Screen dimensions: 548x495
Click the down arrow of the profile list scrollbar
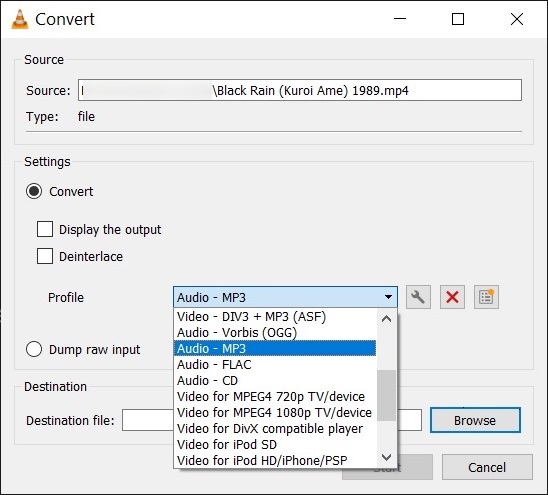[386, 457]
